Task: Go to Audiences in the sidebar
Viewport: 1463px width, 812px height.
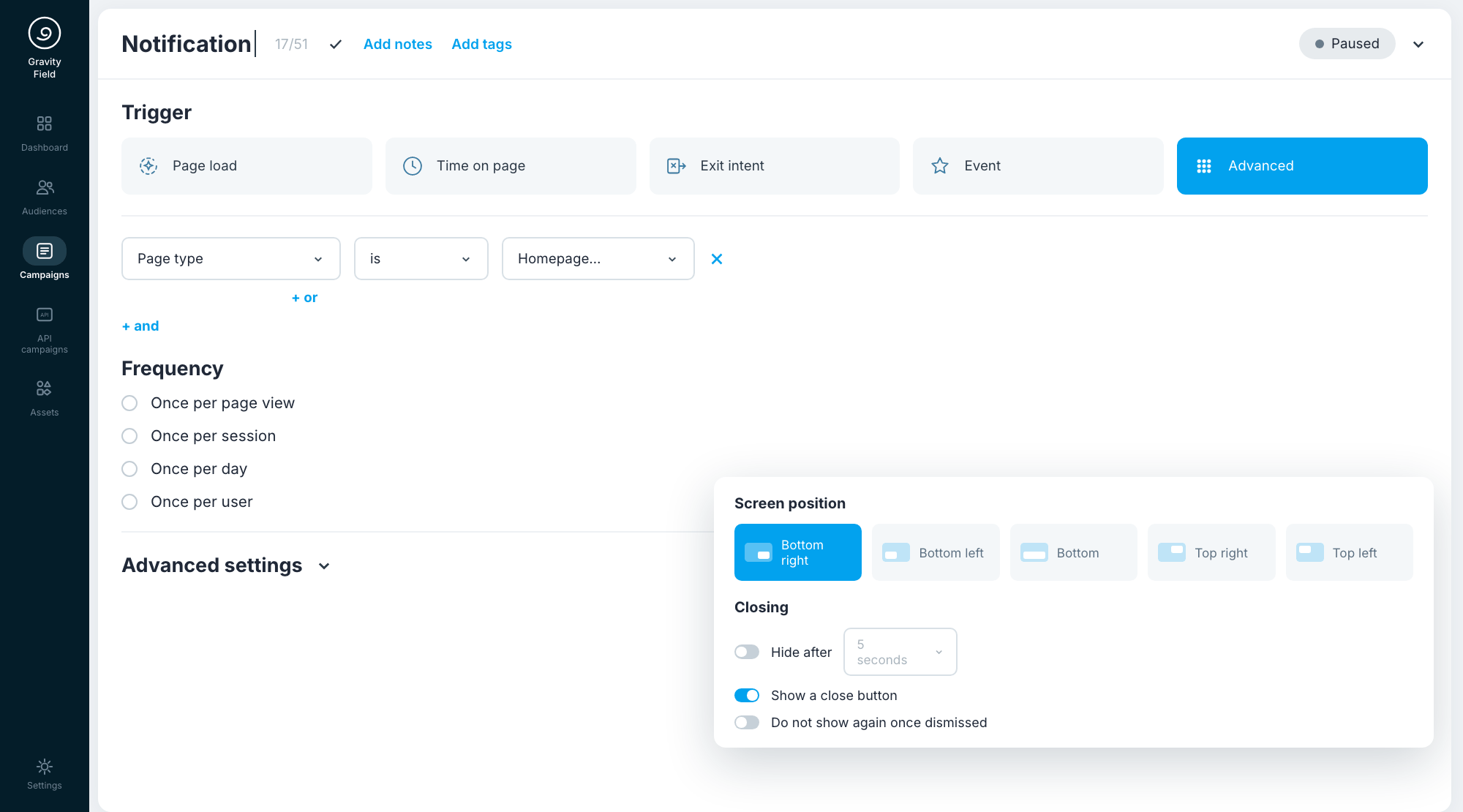Action: 45,197
